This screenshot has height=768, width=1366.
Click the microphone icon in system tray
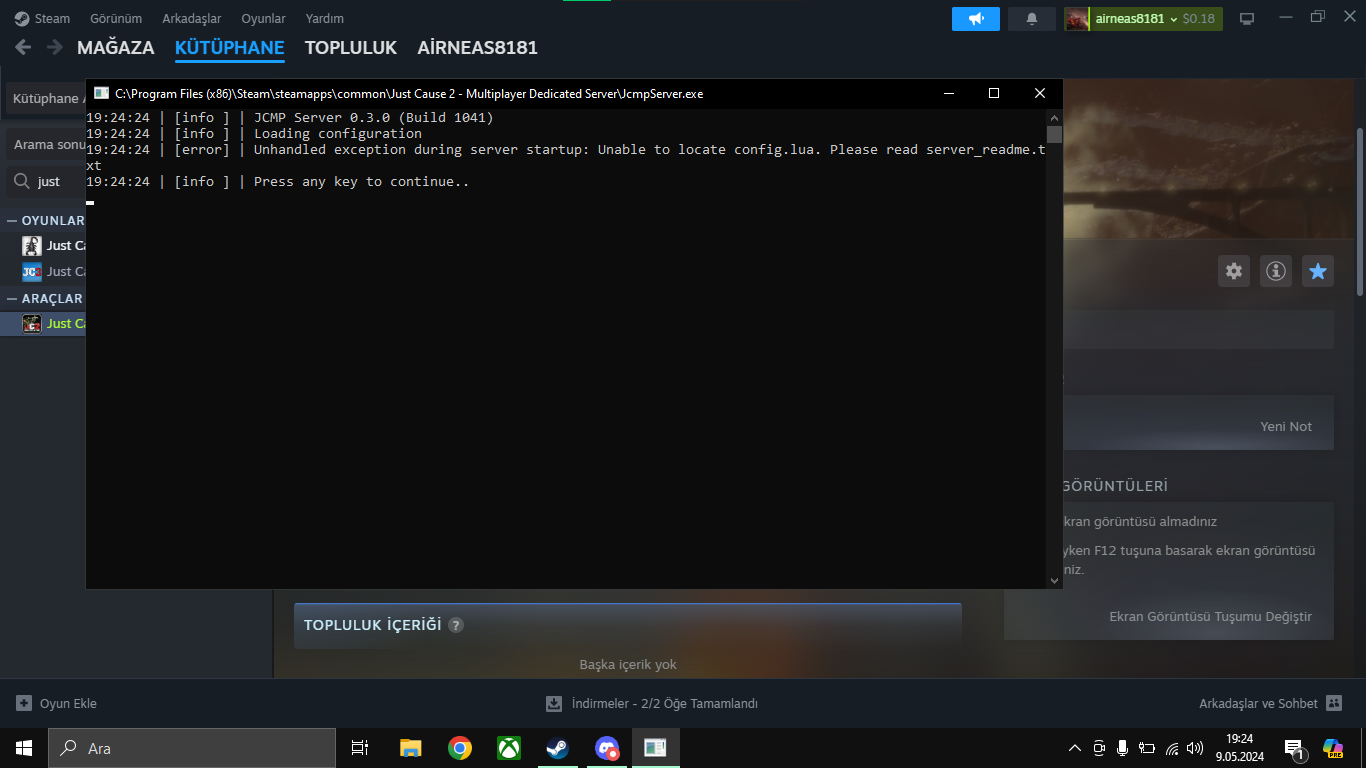[1123, 748]
